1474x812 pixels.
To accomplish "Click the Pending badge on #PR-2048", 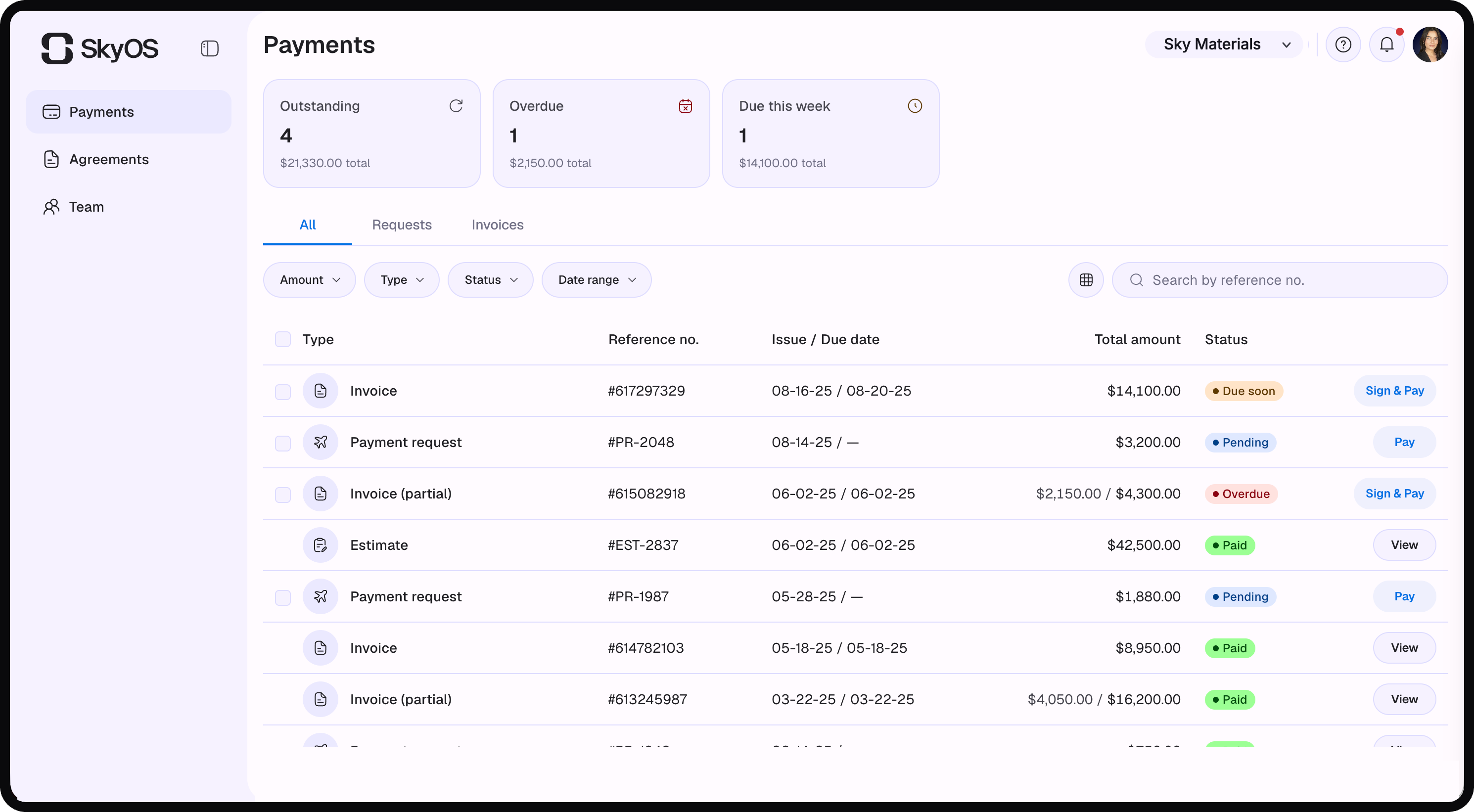I will coord(1241,443).
